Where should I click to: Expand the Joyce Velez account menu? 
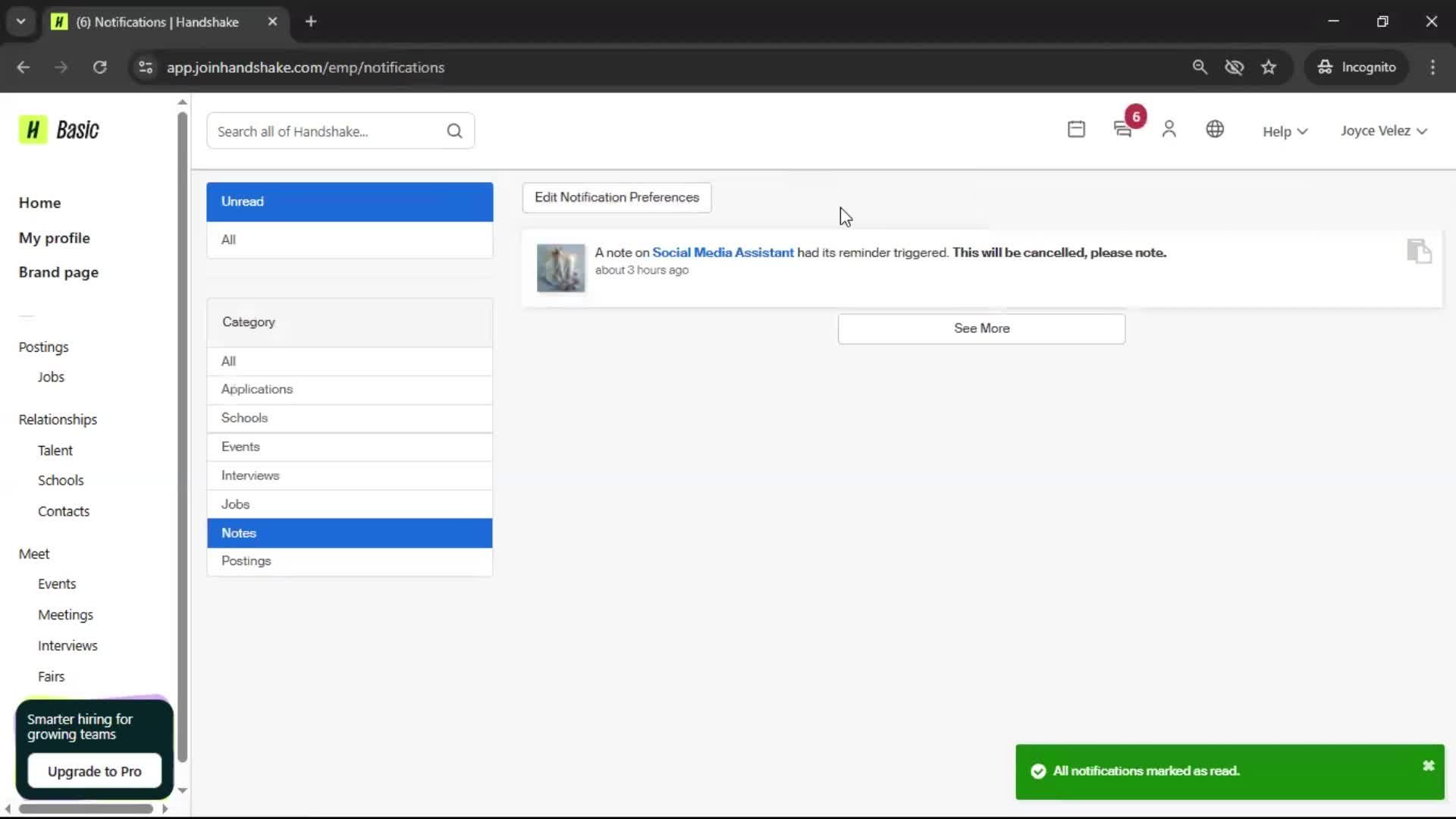[1383, 131]
